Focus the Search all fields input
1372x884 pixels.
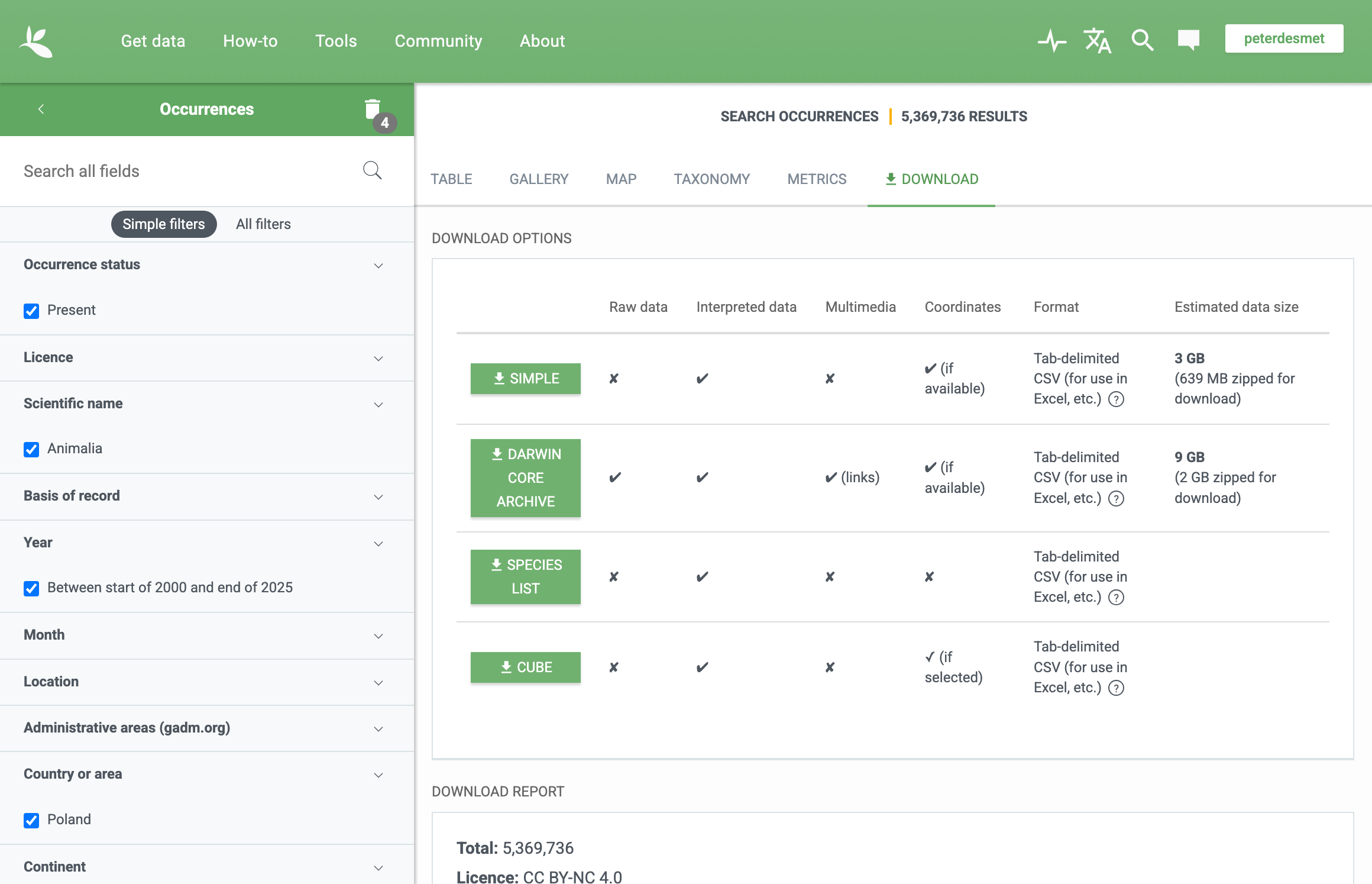click(183, 171)
